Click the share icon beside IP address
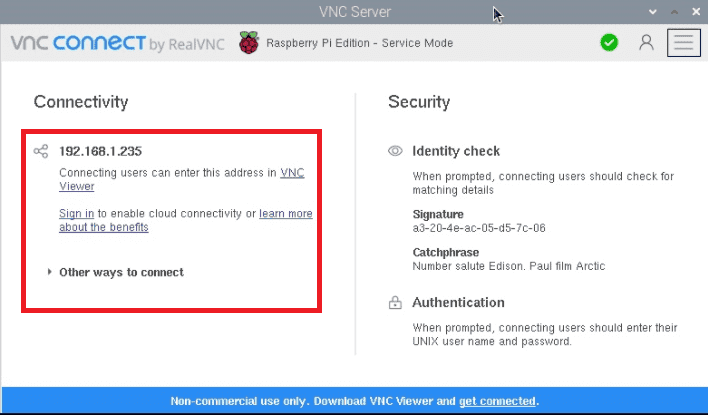Screen dimensions: 708x417 [x=41, y=151]
